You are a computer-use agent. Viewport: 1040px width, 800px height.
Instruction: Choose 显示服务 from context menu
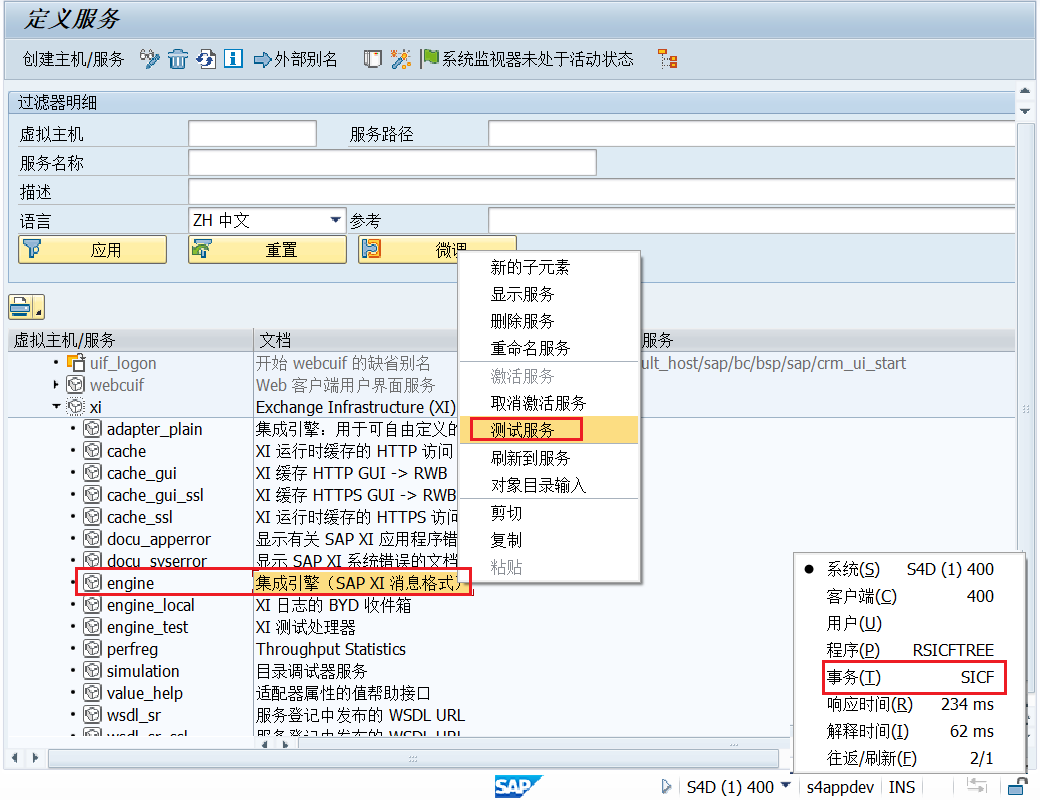(549, 295)
